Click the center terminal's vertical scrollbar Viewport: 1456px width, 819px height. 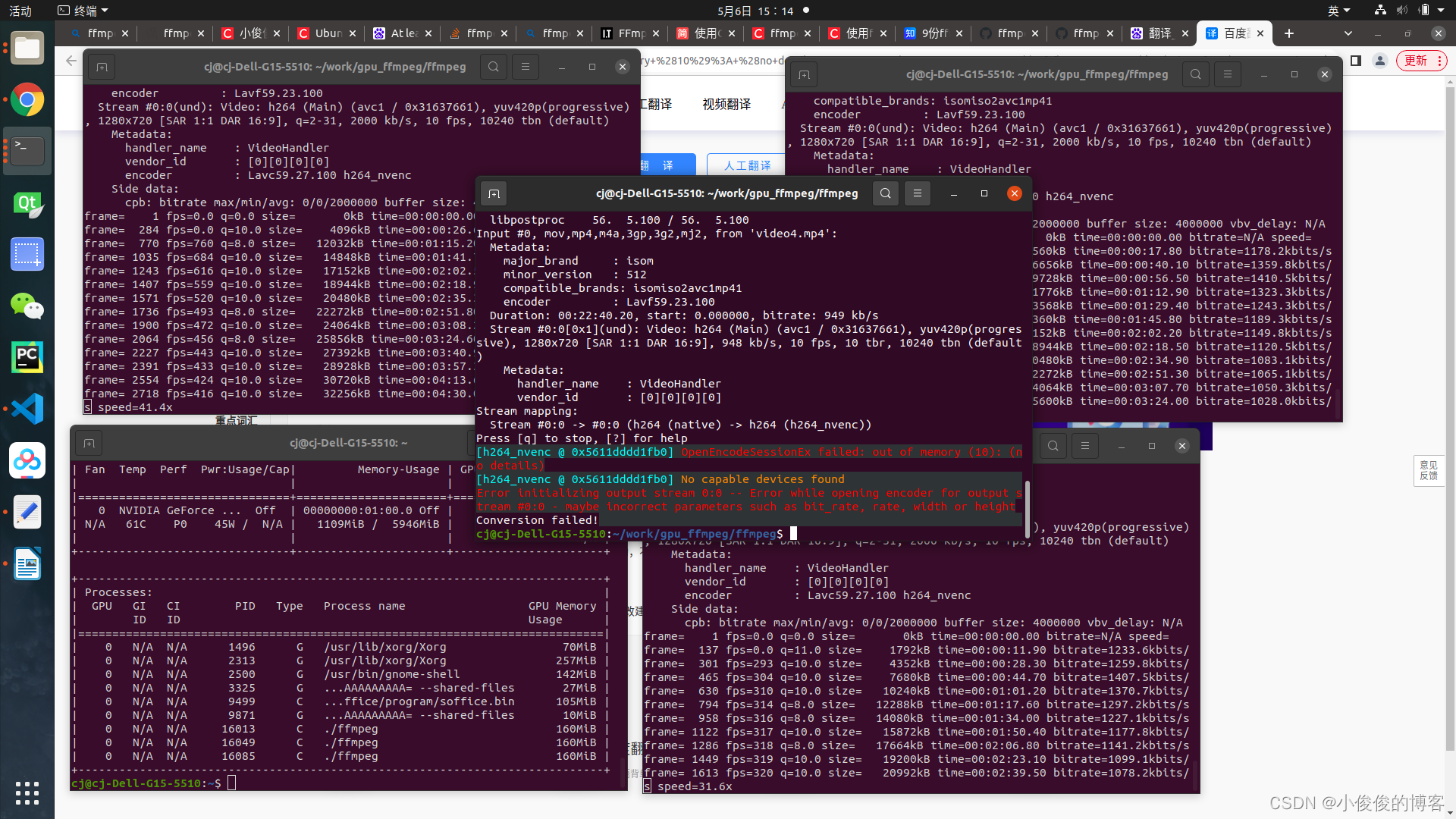[1028, 509]
